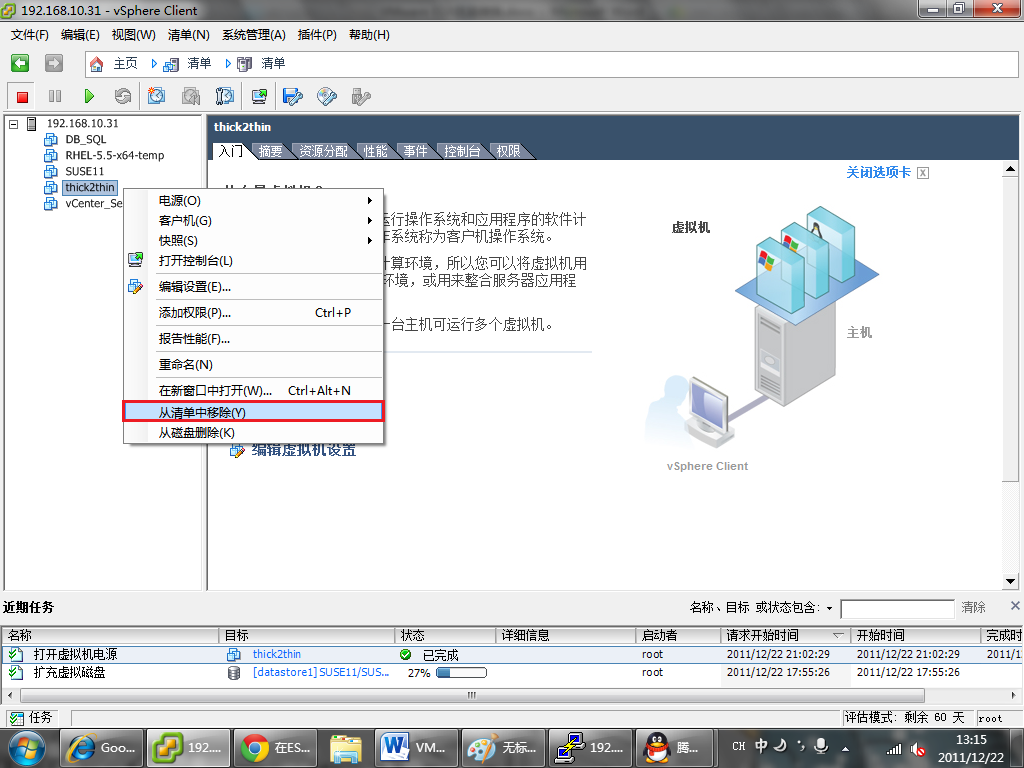
Task: Choose 编辑设置(E)... in context menu
Action: tap(253, 287)
